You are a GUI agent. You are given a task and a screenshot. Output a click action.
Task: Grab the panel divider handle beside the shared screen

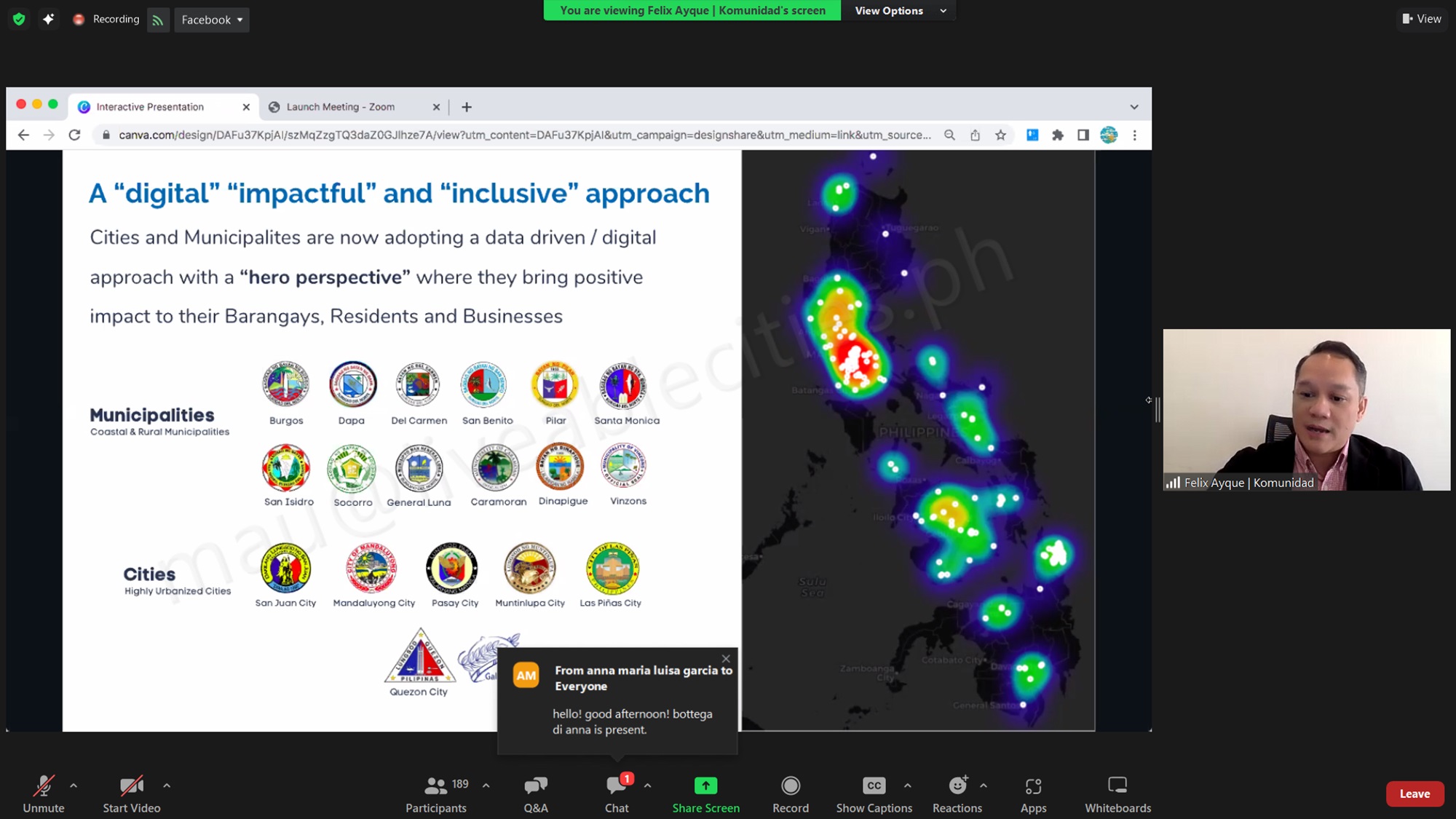tap(1158, 410)
